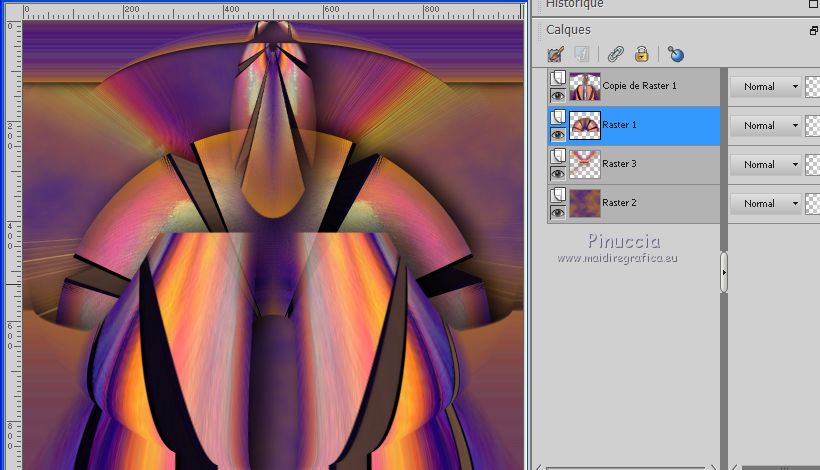Click the Calques panel title

[568, 30]
